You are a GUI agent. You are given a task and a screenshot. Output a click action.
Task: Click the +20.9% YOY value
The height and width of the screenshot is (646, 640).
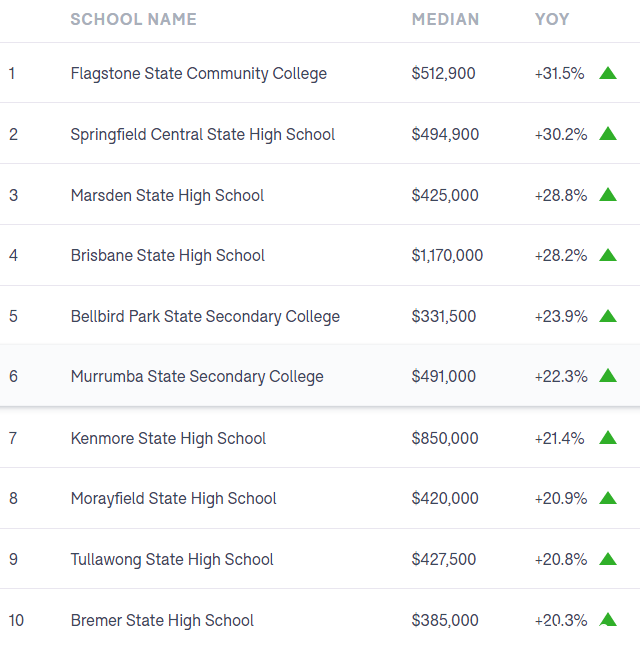tap(561, 499)
